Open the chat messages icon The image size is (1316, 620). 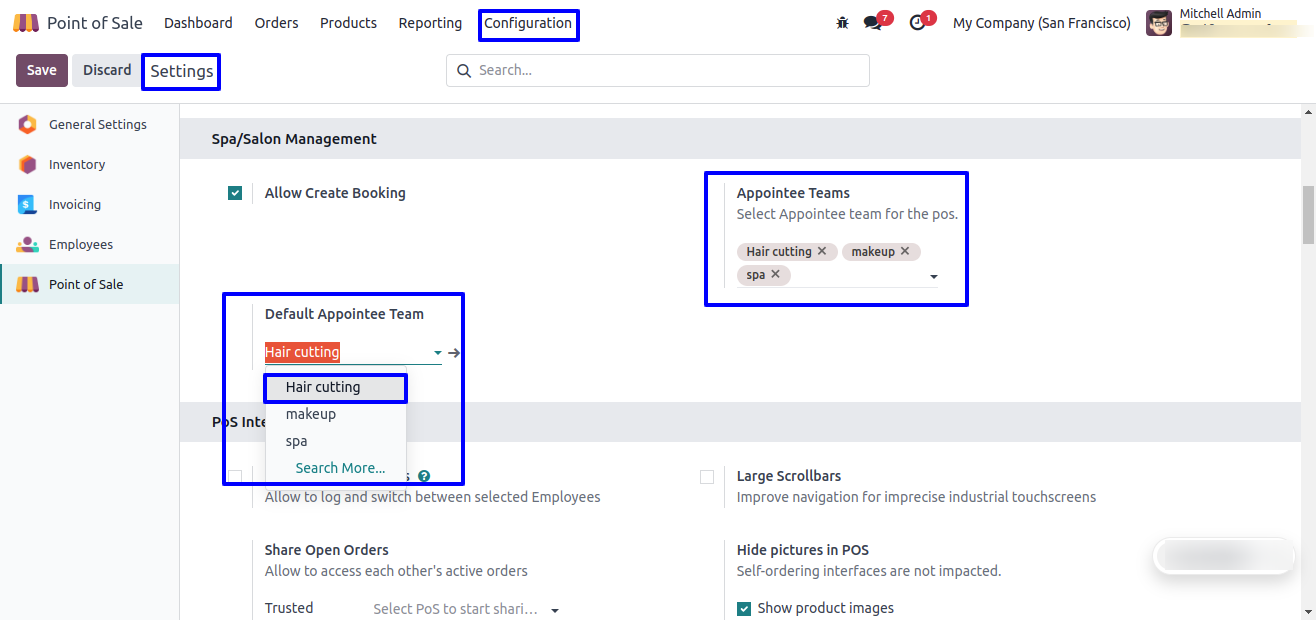pos(872,23)
